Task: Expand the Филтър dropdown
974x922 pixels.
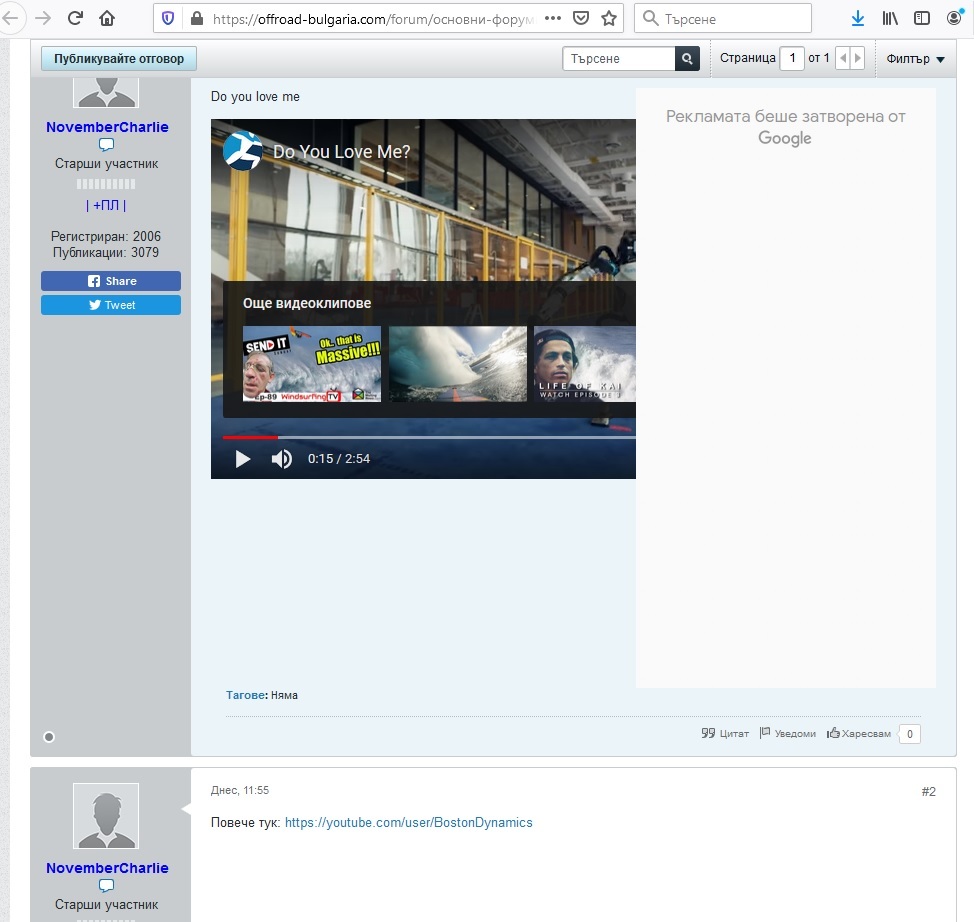Action: pos(915,59)
